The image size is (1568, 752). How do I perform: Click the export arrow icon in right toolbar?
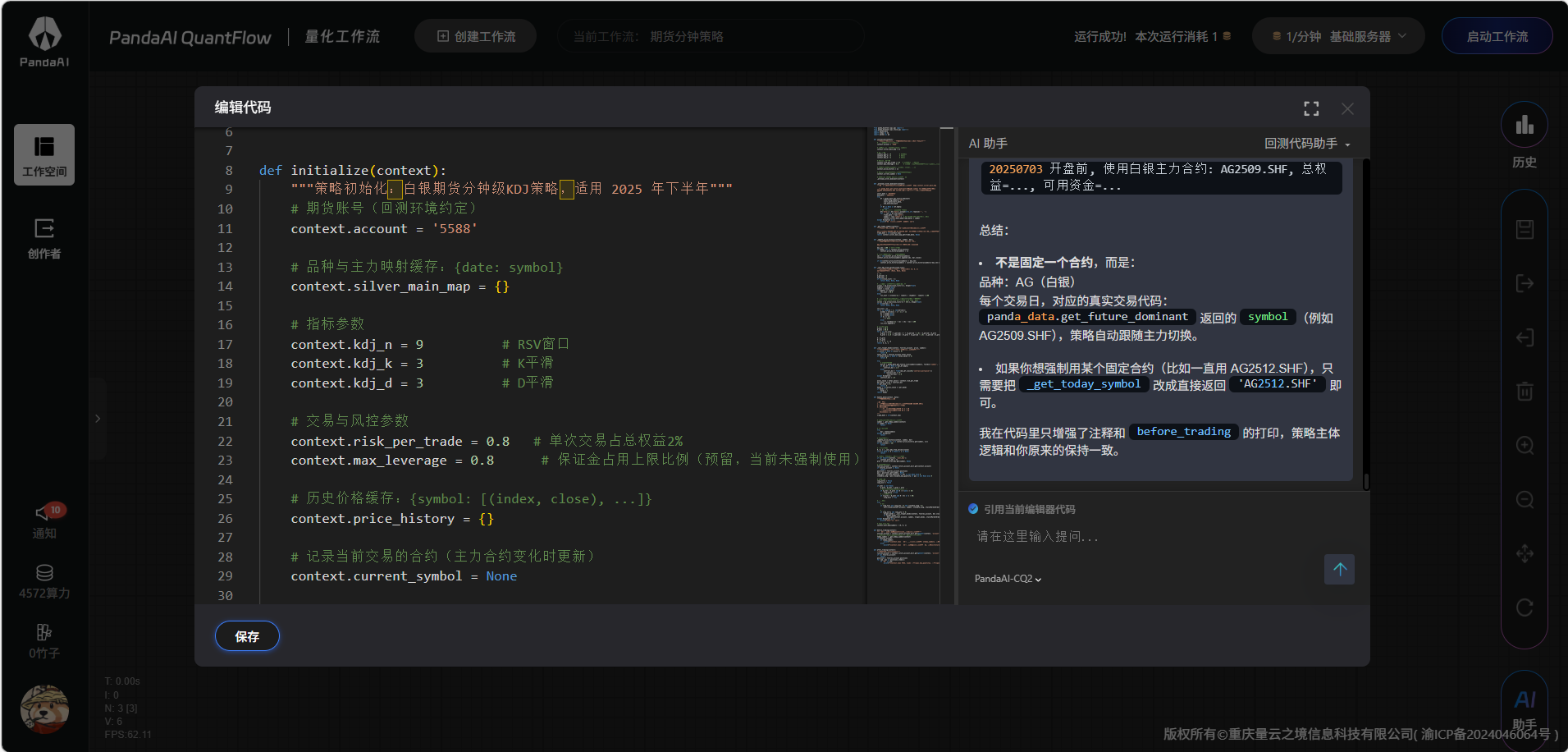pos(1525,283)
